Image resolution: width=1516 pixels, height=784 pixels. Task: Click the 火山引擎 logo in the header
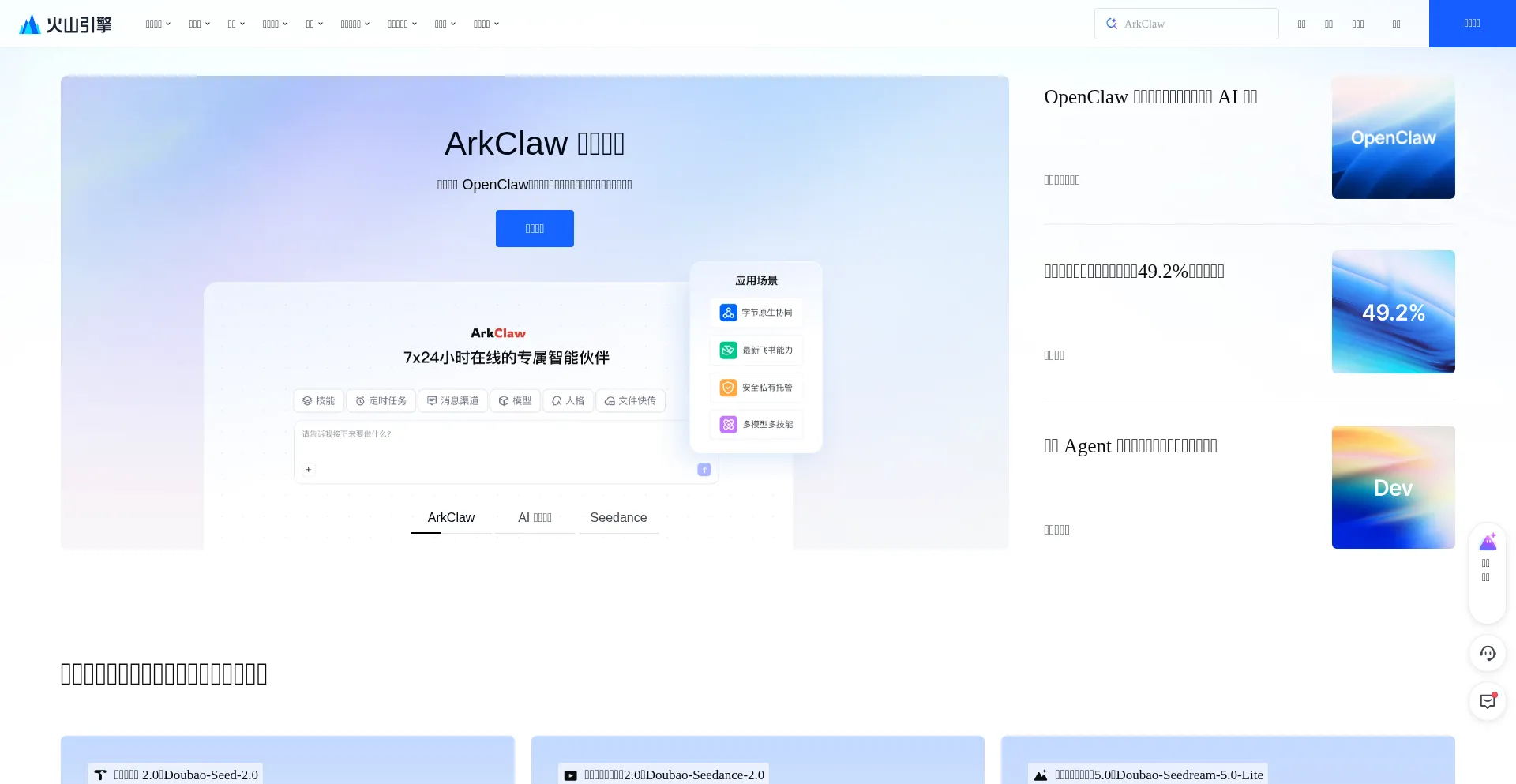(66, 24)
